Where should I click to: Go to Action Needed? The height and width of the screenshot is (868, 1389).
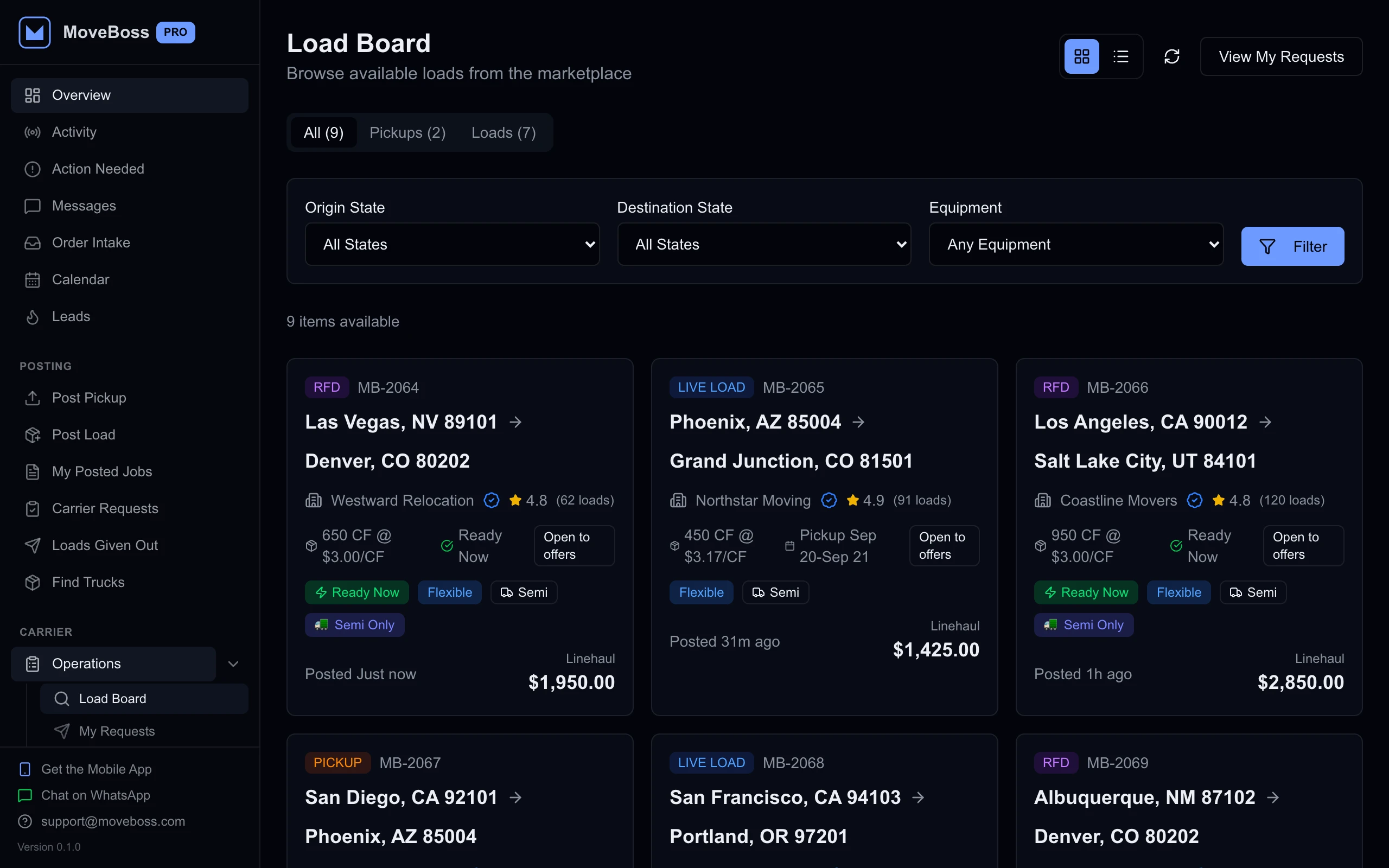coord(130,169)
